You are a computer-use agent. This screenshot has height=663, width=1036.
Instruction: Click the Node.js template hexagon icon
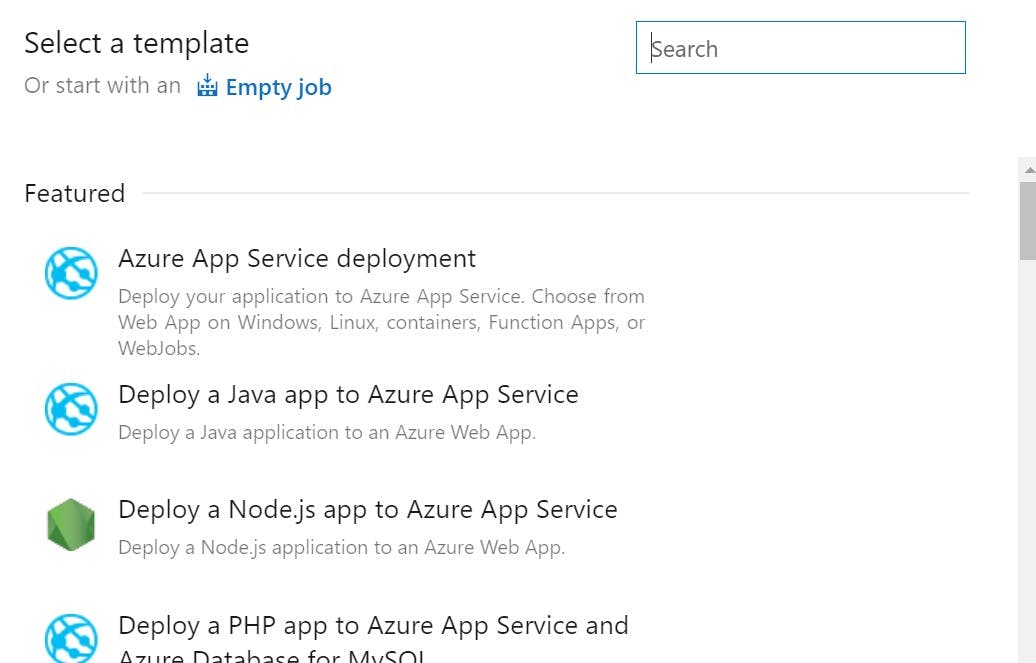click(70, 524)
